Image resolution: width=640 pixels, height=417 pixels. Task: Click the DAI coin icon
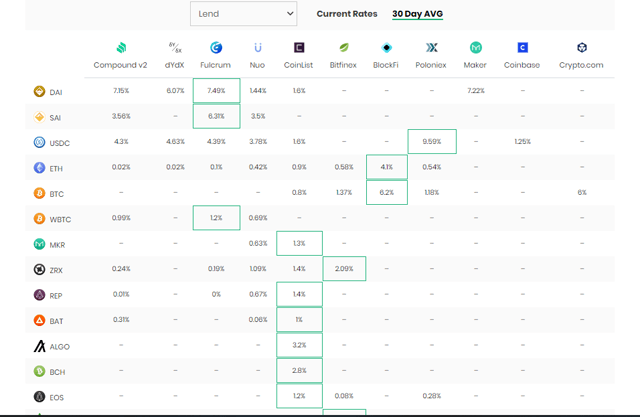[x=39, y=91]
